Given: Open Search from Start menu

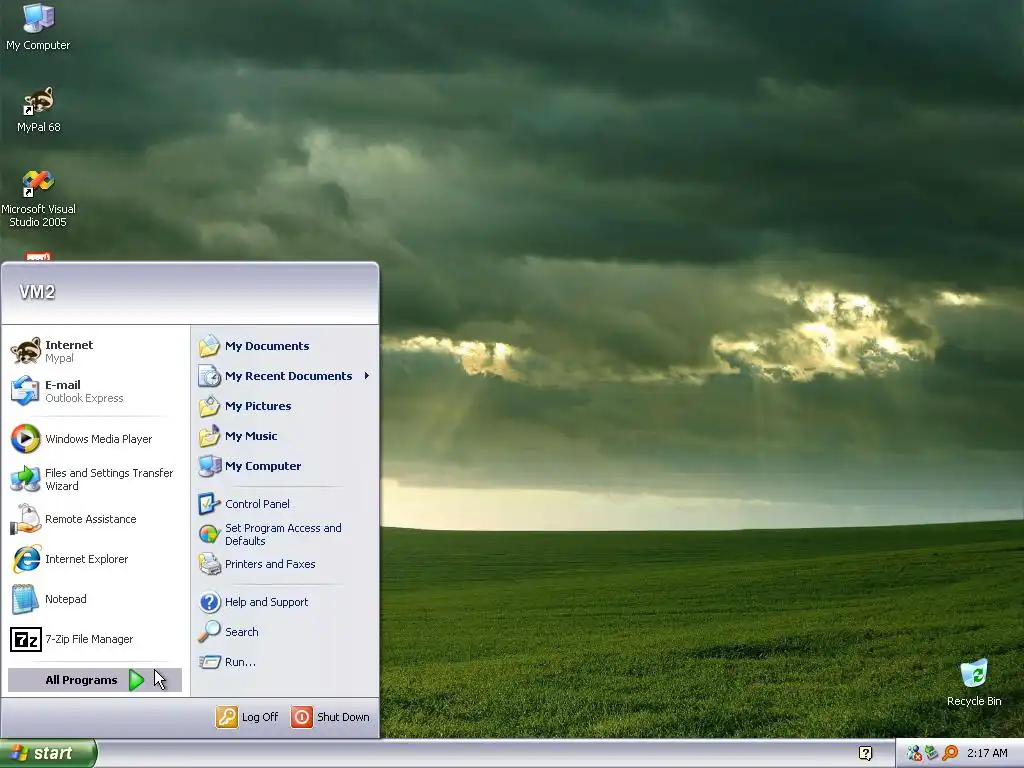Looking at the screenshot, I should [x=285, y=632].
